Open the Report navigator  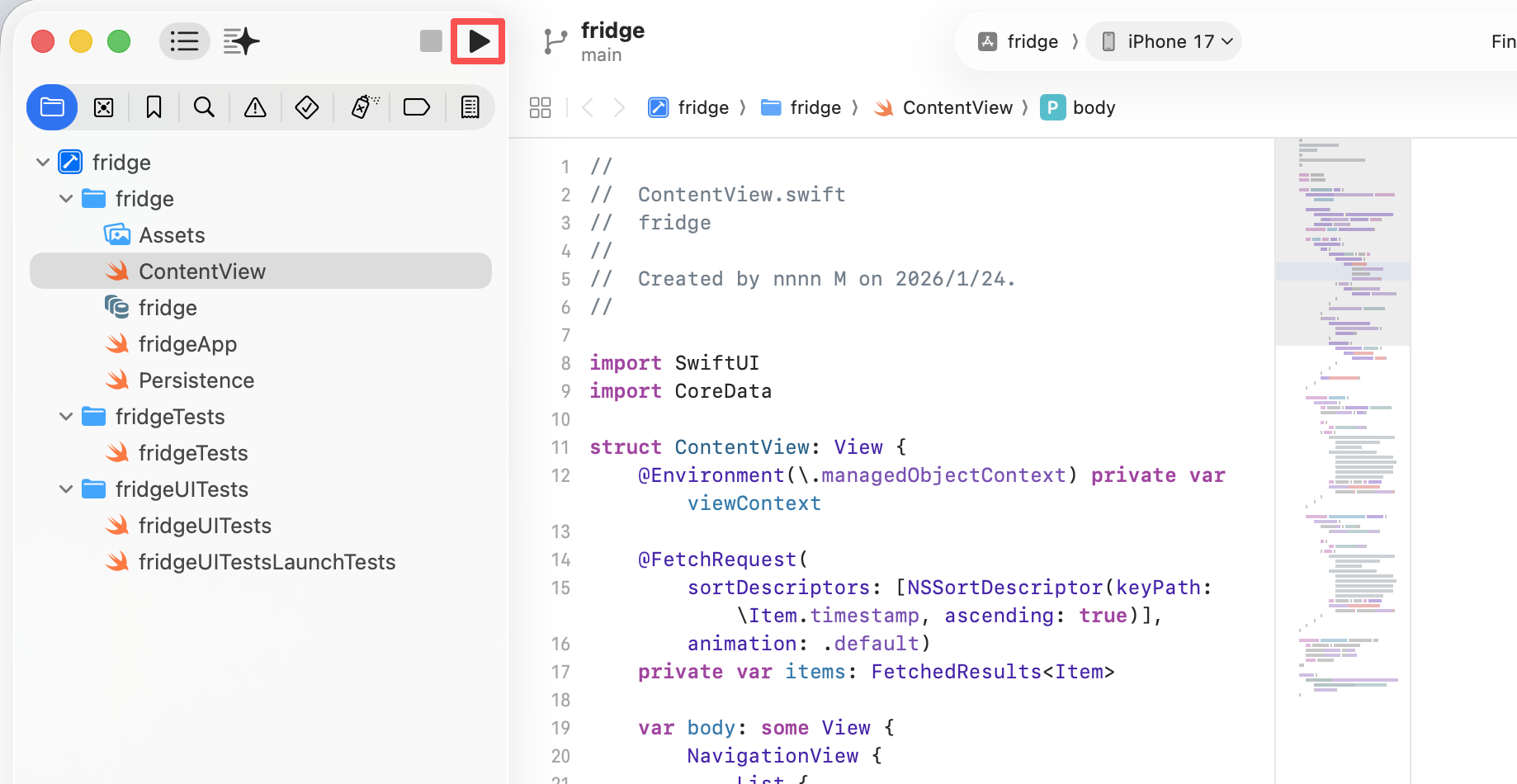click(x=470, y=107)
